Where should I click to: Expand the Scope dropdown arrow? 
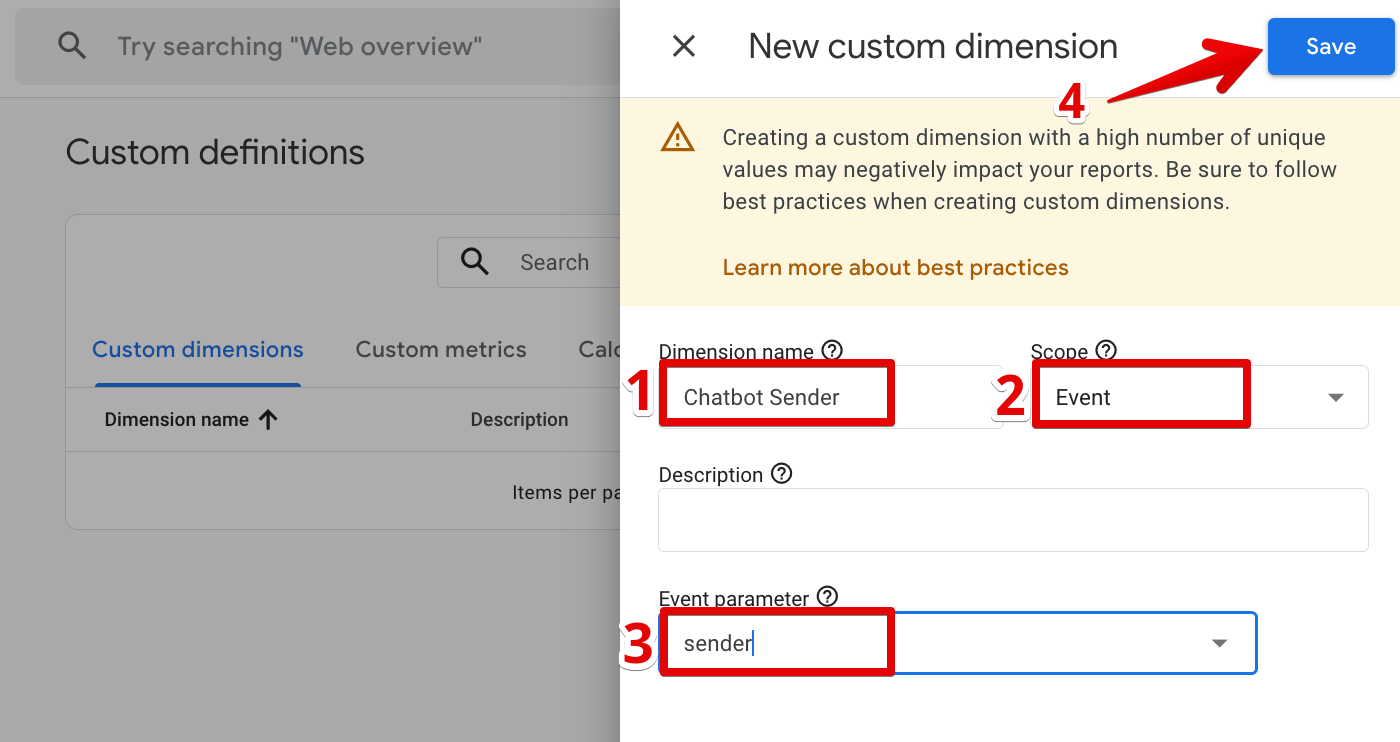1336,398
